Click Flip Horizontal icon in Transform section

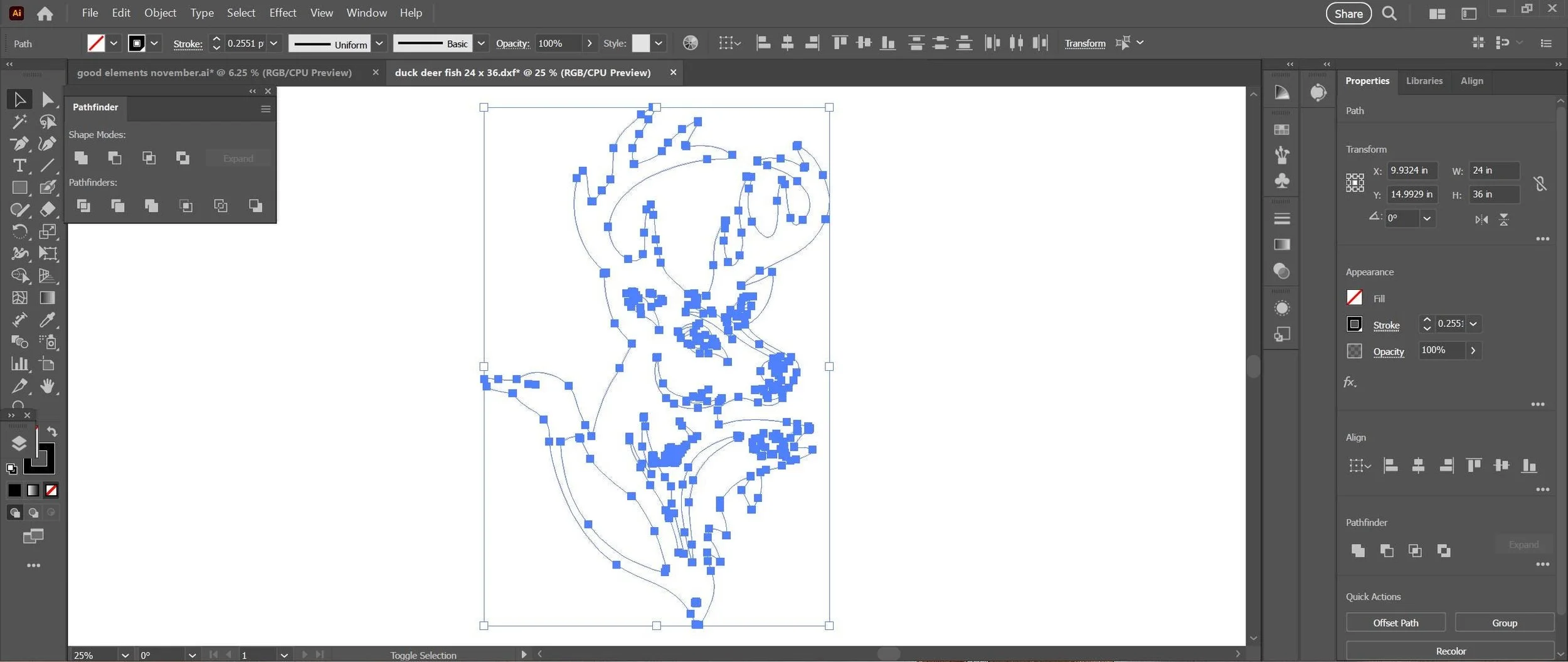point(1481,220)
